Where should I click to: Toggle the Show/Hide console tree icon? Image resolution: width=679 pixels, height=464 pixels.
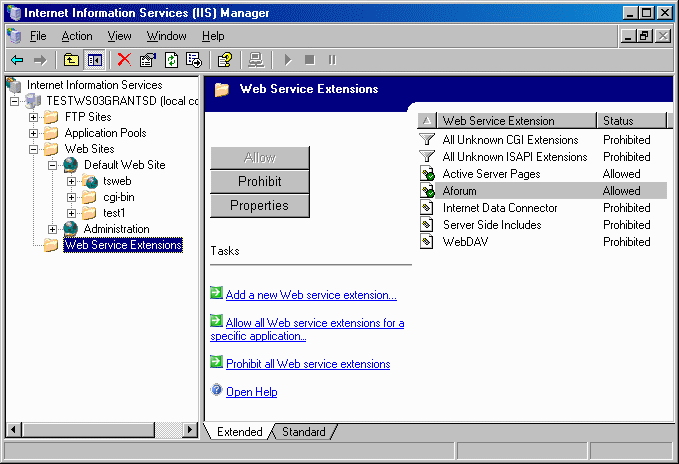pos(94,60)
